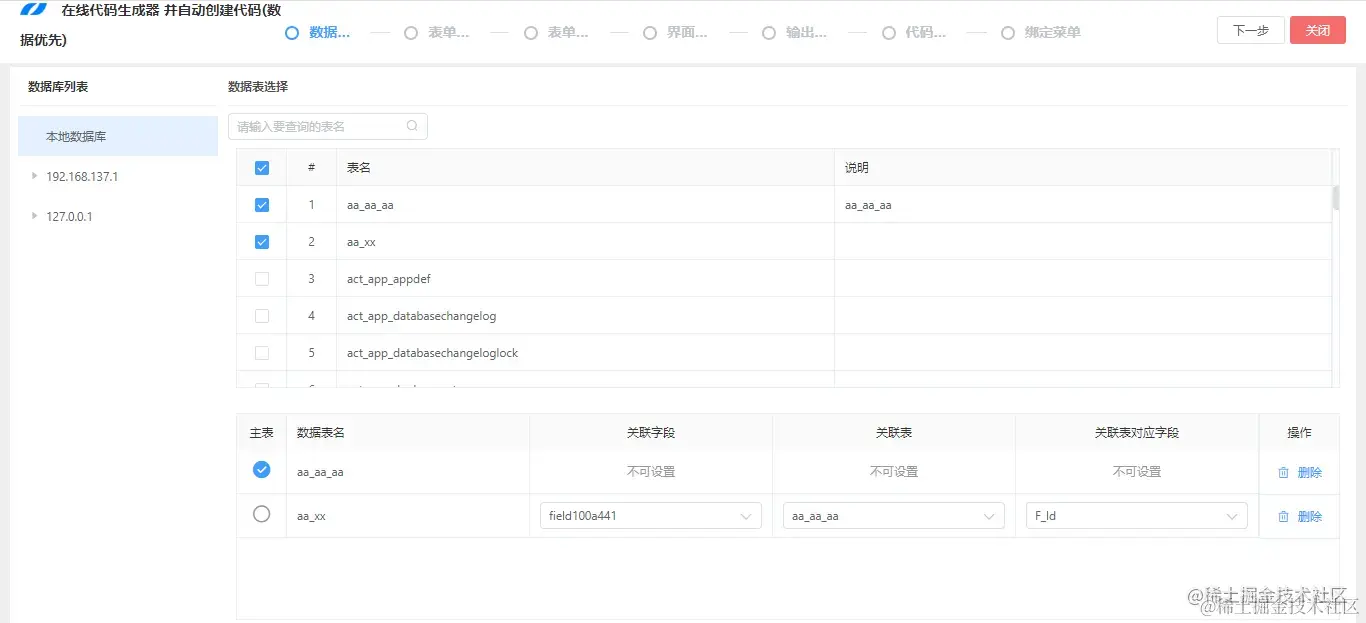Toggle the select-all checkbox in table header

(x=261, y=167)
